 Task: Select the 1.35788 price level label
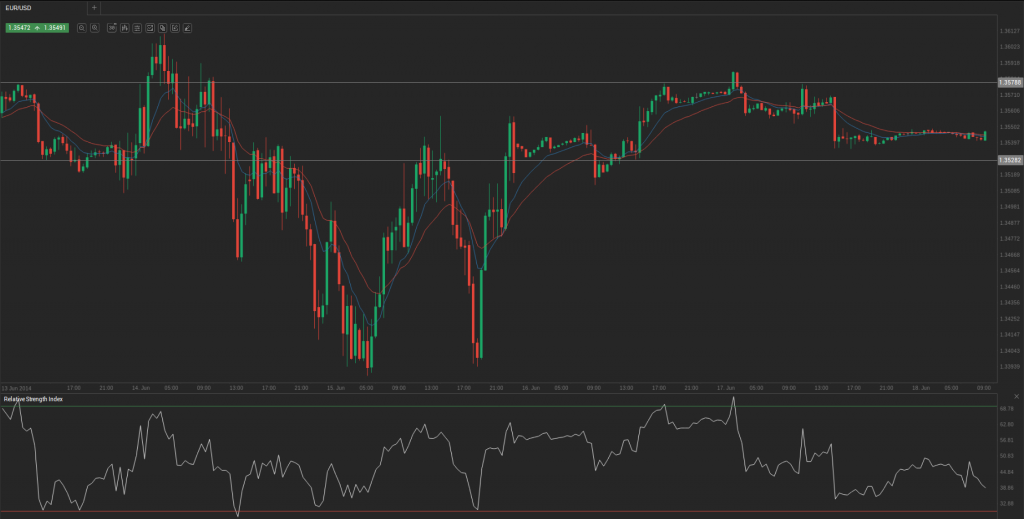1008,82
